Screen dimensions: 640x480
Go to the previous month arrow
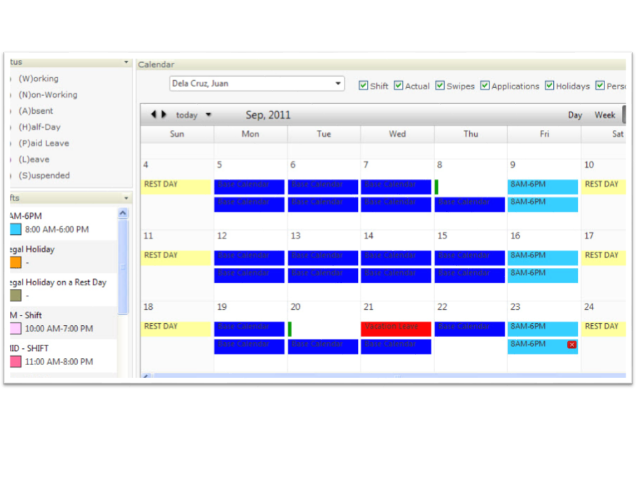point(153,115)
